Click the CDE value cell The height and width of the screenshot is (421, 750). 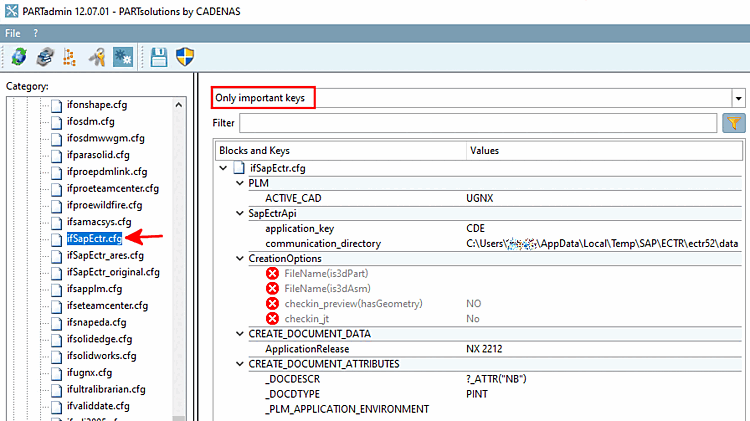click(475, 228)
